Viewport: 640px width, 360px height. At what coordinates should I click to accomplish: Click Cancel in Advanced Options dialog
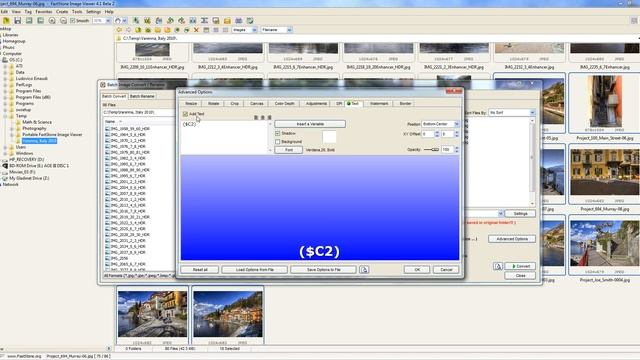[x=446, y=270]
